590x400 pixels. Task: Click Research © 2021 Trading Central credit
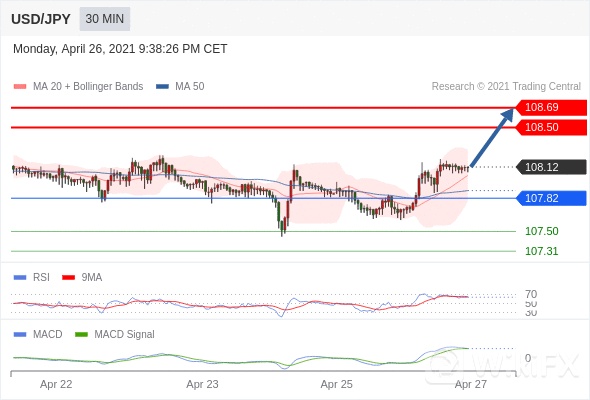click(x=506, y=86)
